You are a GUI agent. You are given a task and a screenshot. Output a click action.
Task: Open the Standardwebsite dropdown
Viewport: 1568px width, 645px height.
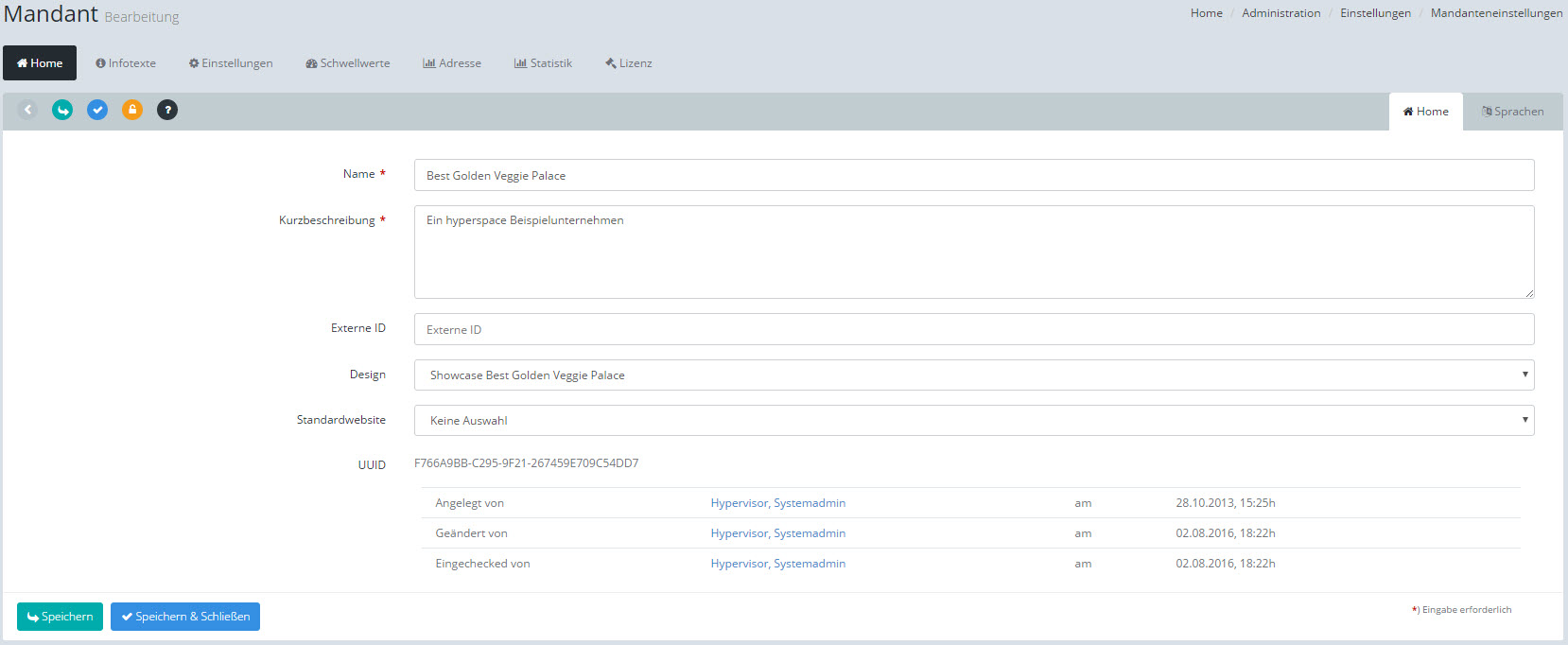click(973, 421)
